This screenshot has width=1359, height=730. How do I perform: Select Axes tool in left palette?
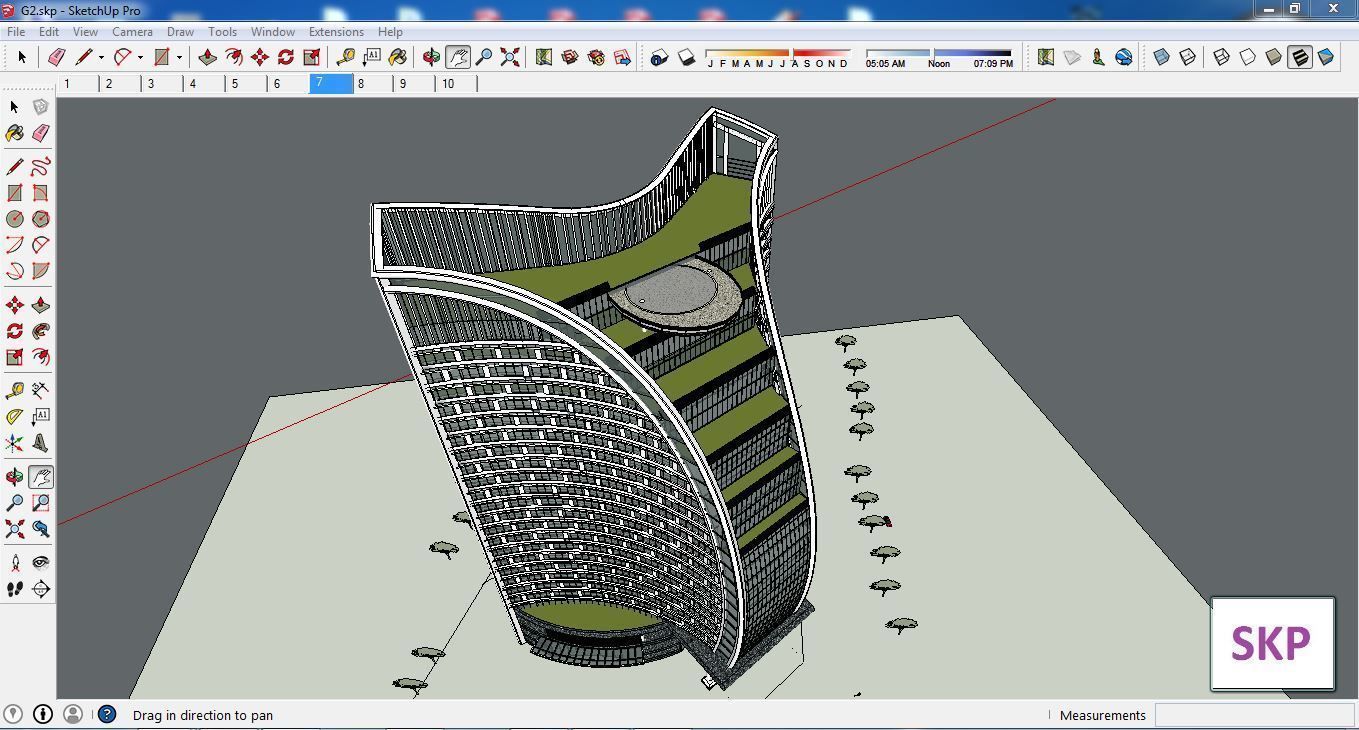(x=15, y=442)
